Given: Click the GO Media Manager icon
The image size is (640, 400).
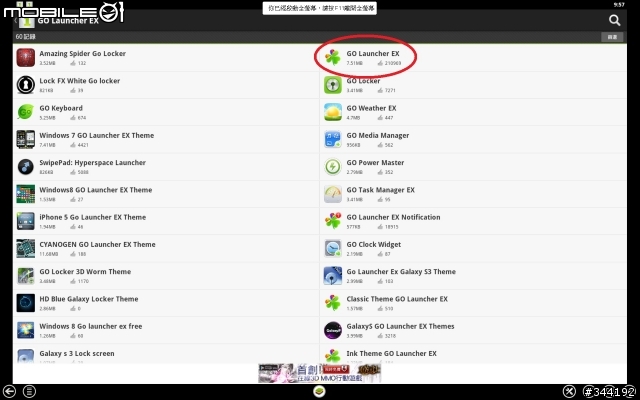Looking at the screenshot, I should point(333,139).
